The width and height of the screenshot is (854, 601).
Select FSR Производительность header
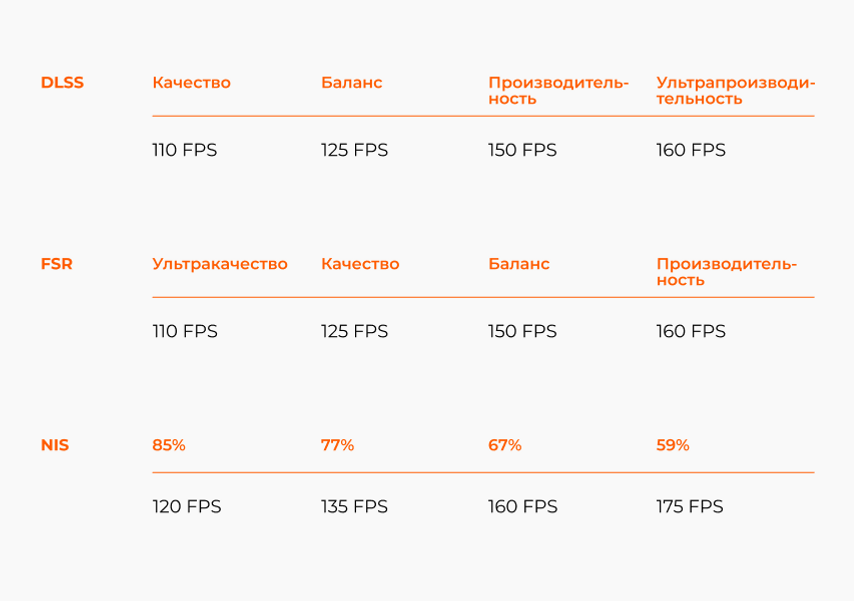coord(727,272)
